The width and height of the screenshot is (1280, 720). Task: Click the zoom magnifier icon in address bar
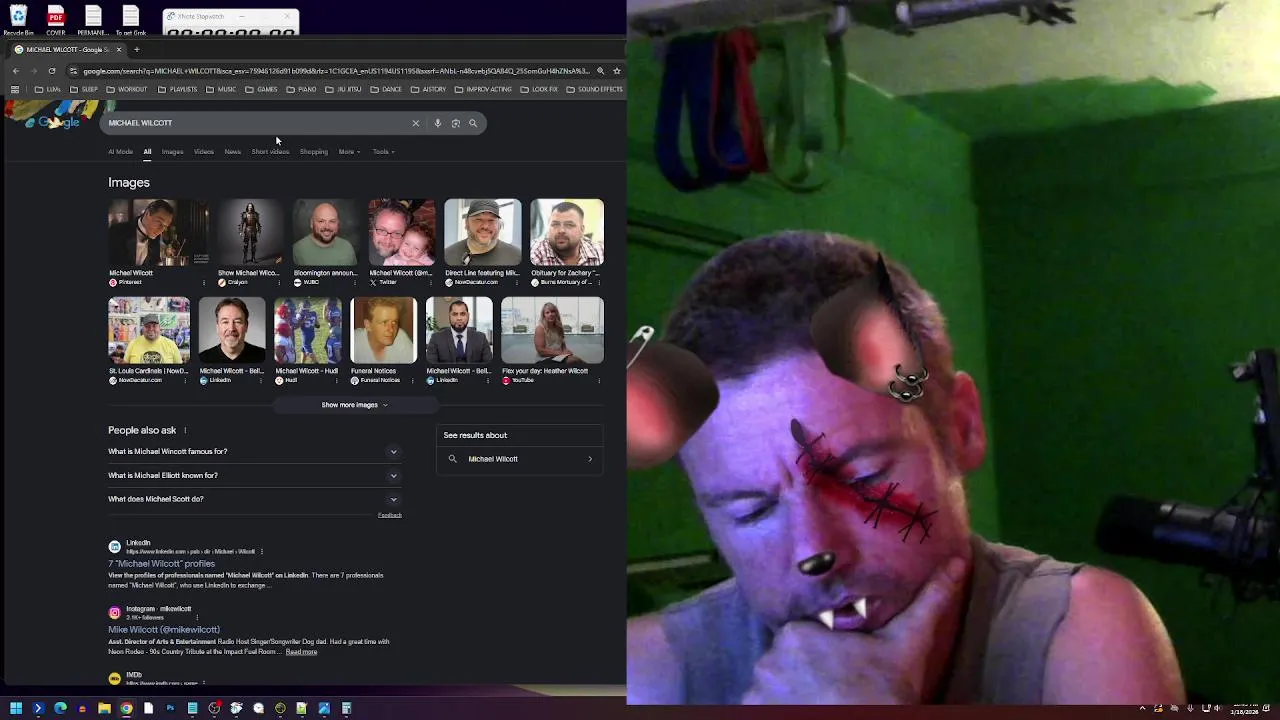[600, 71]
